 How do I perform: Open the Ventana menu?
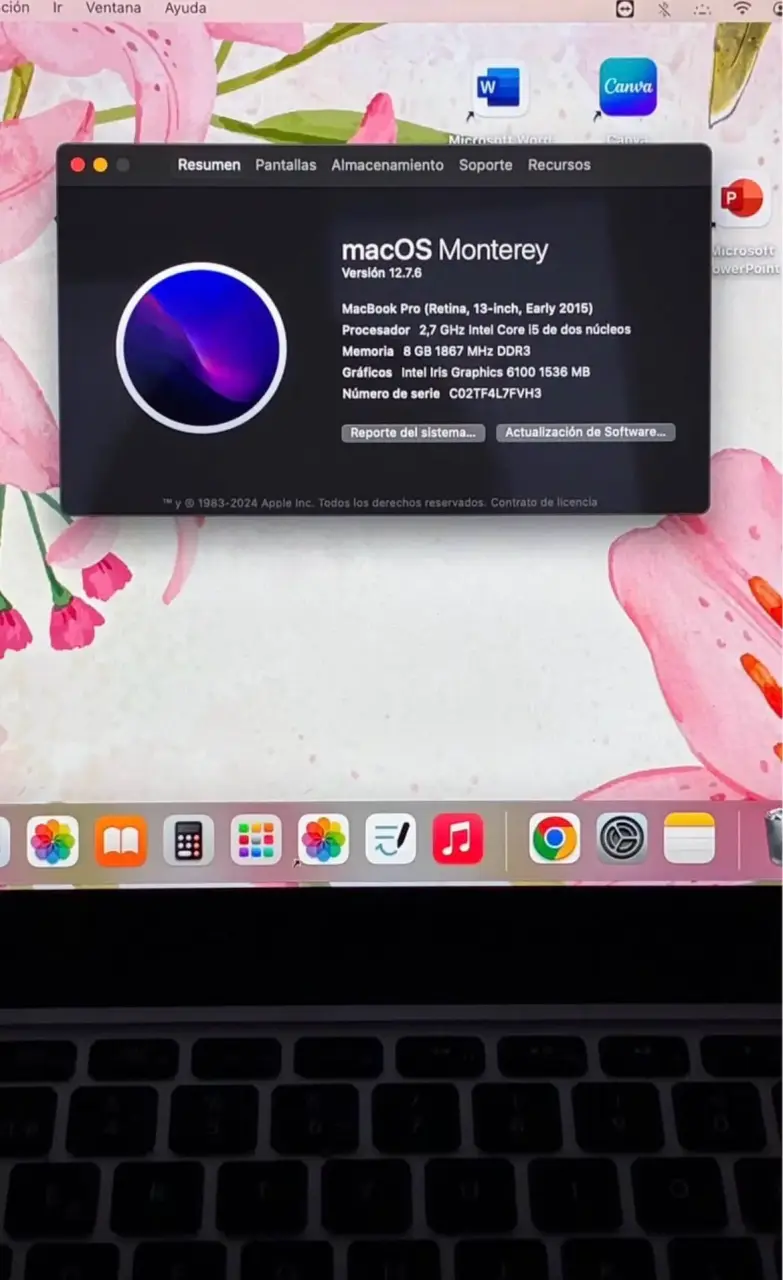[113, 8]
